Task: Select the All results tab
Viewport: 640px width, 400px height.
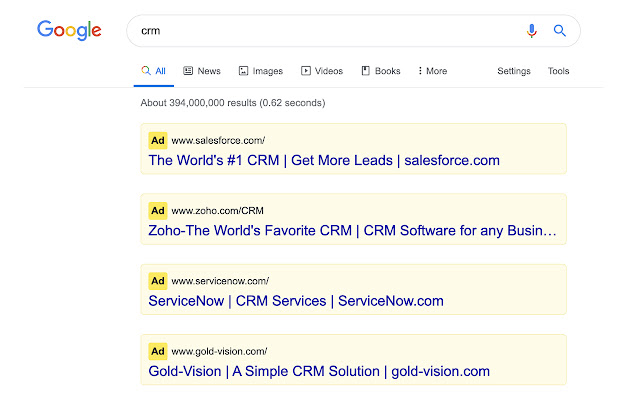Action: [153, 71]
